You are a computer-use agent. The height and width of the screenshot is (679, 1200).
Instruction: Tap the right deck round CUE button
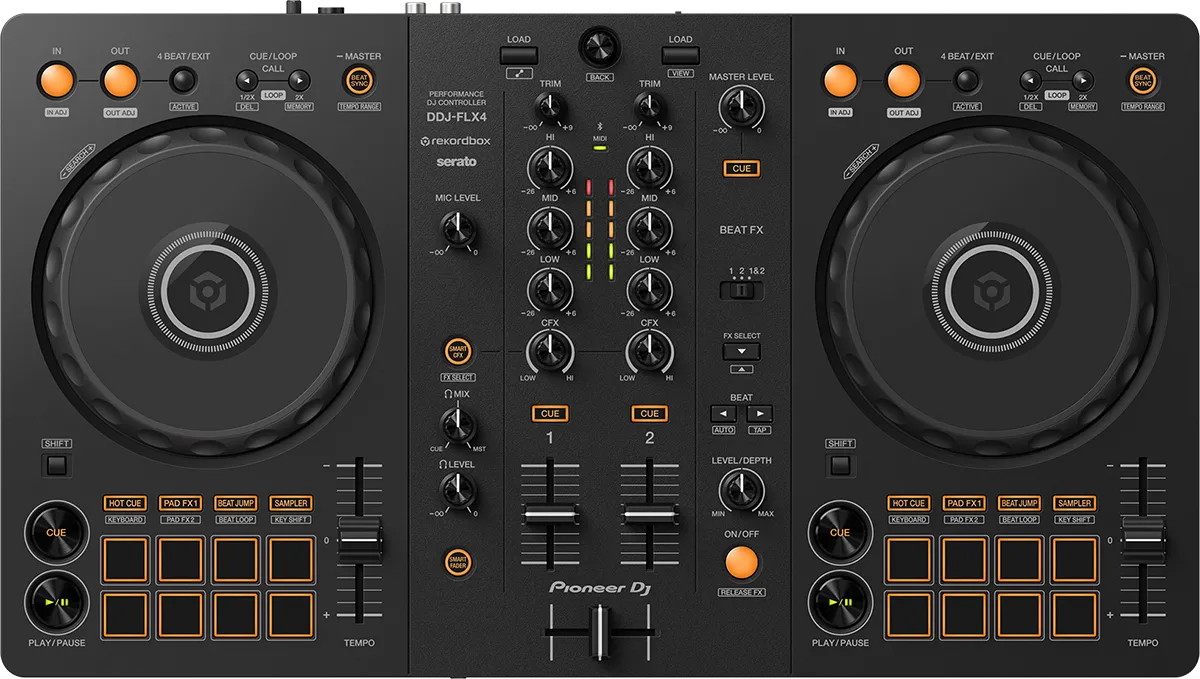coord(840,532)
